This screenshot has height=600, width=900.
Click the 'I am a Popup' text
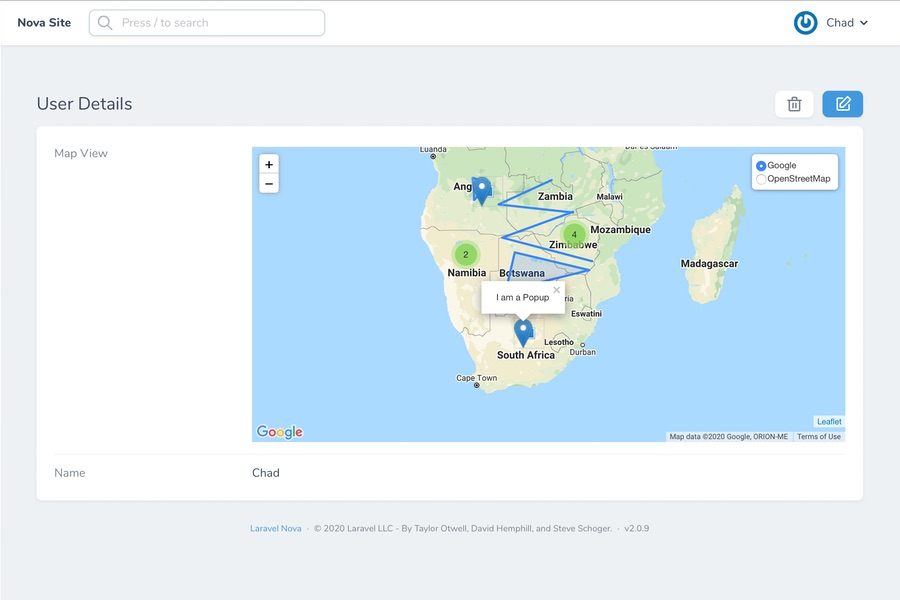[x=522, y=297]
